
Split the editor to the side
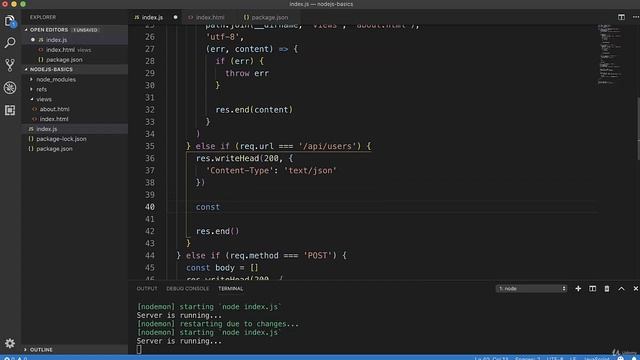pos(621,17)
